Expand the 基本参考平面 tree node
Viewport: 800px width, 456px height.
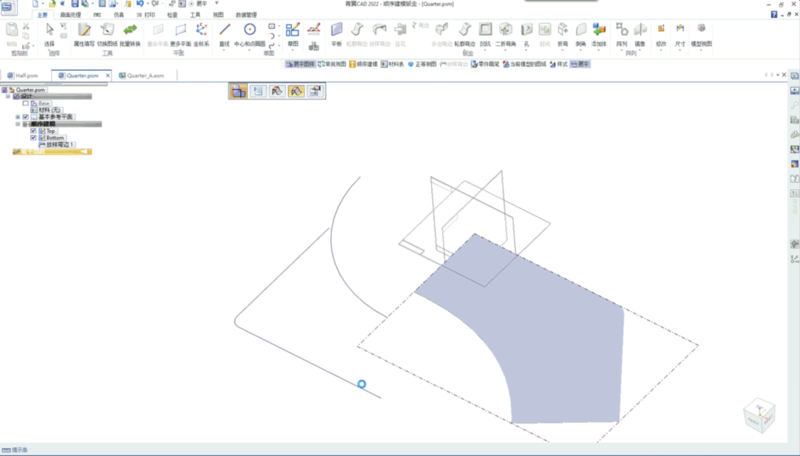18,117
